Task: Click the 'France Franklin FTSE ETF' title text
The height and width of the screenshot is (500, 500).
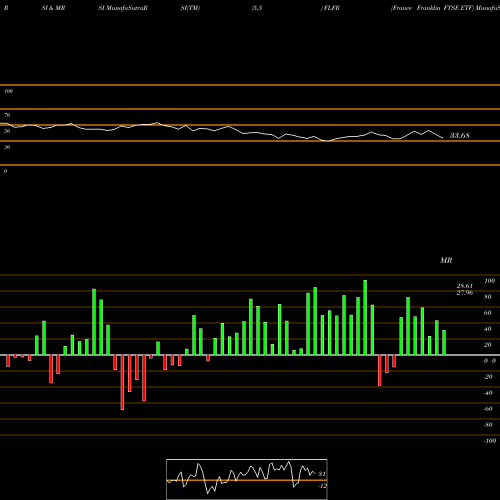Action: [432, 8]
